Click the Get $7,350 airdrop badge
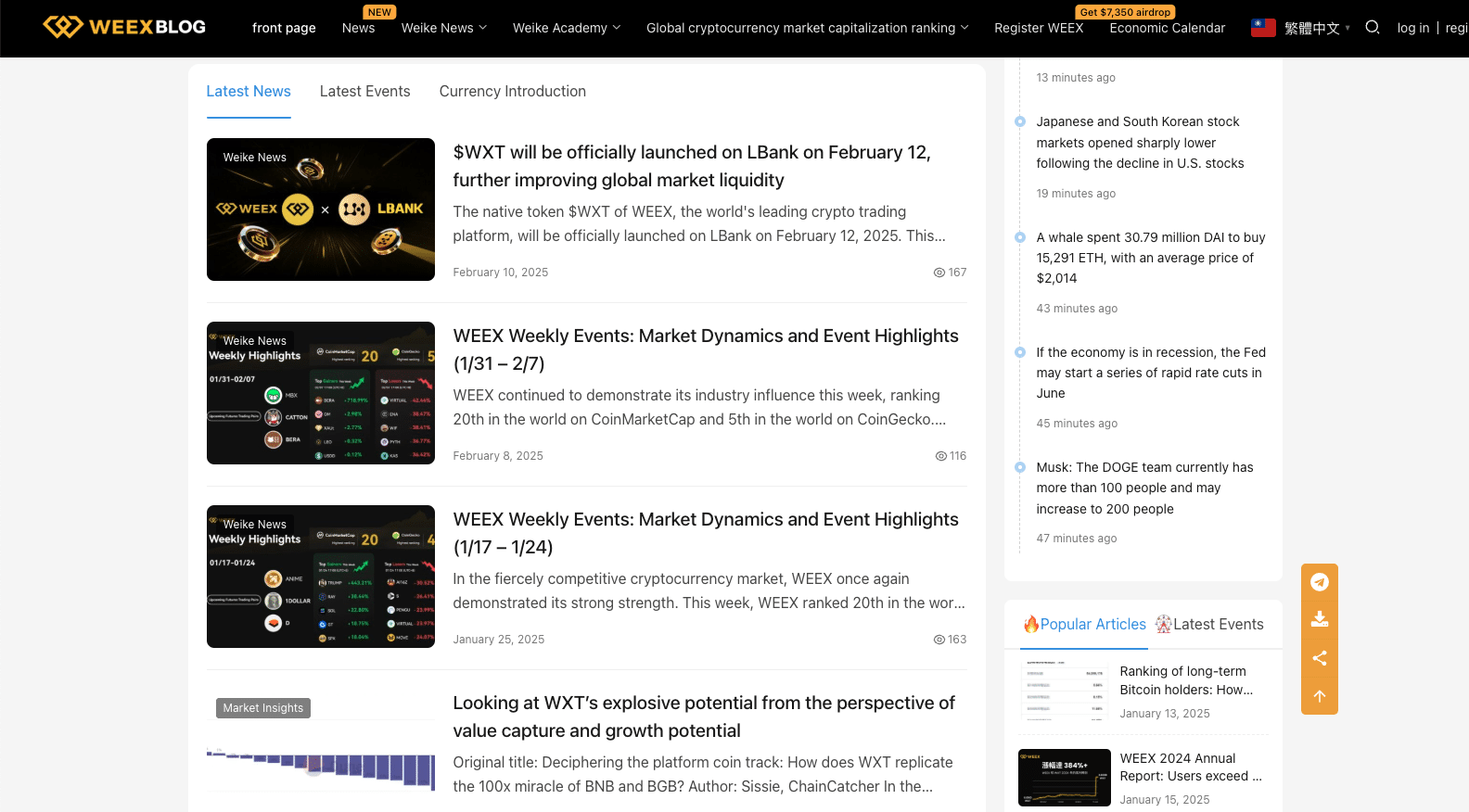This screenshot has width=1469, height=812. click(1125, 12)
